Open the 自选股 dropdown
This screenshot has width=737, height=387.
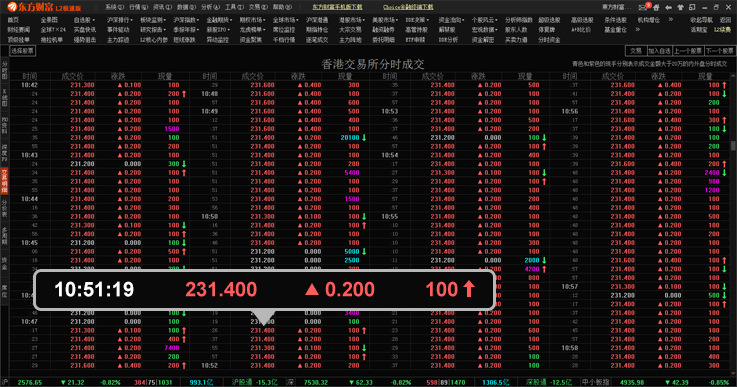[84, 20]
